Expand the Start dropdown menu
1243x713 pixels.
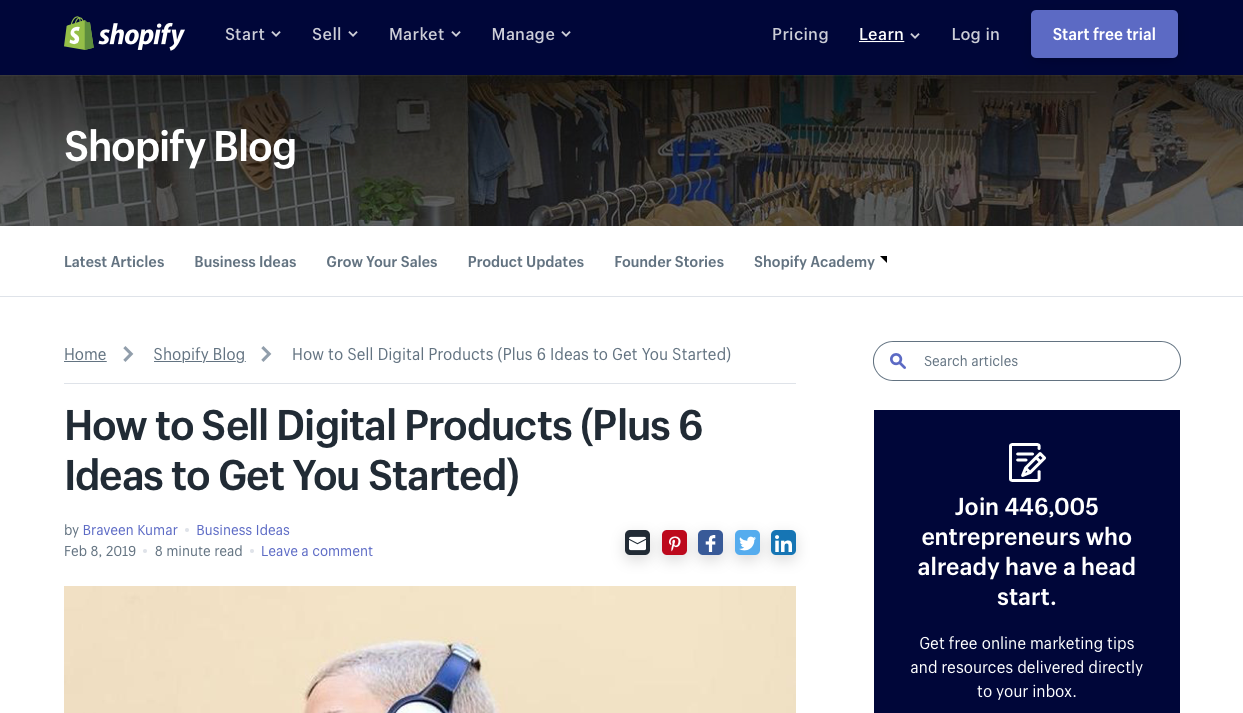pos(253,34)
